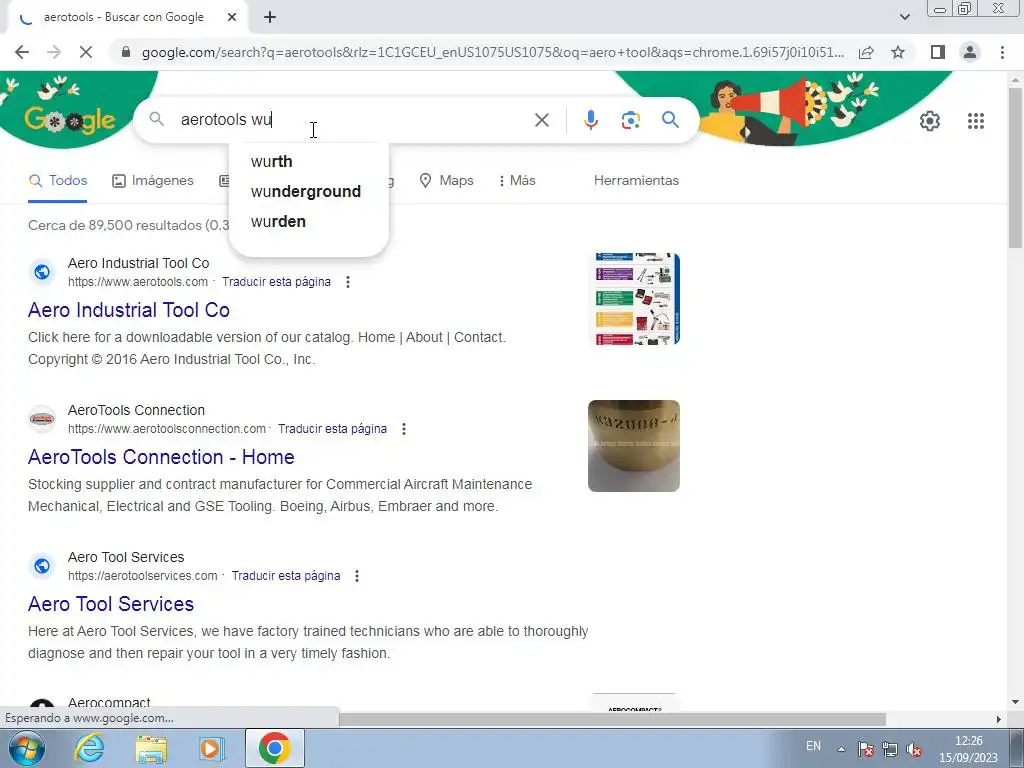Screen dimensions: 1024x768
Task: Launch Internet Explorer from taskbar
Action: coord(89,748)
